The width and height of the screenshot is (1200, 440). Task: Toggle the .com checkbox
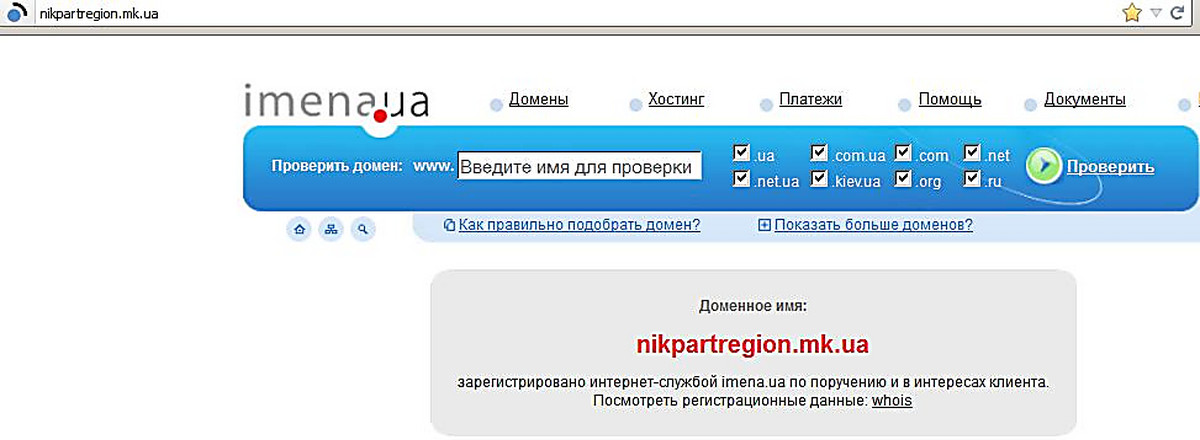tap(904, 153)
